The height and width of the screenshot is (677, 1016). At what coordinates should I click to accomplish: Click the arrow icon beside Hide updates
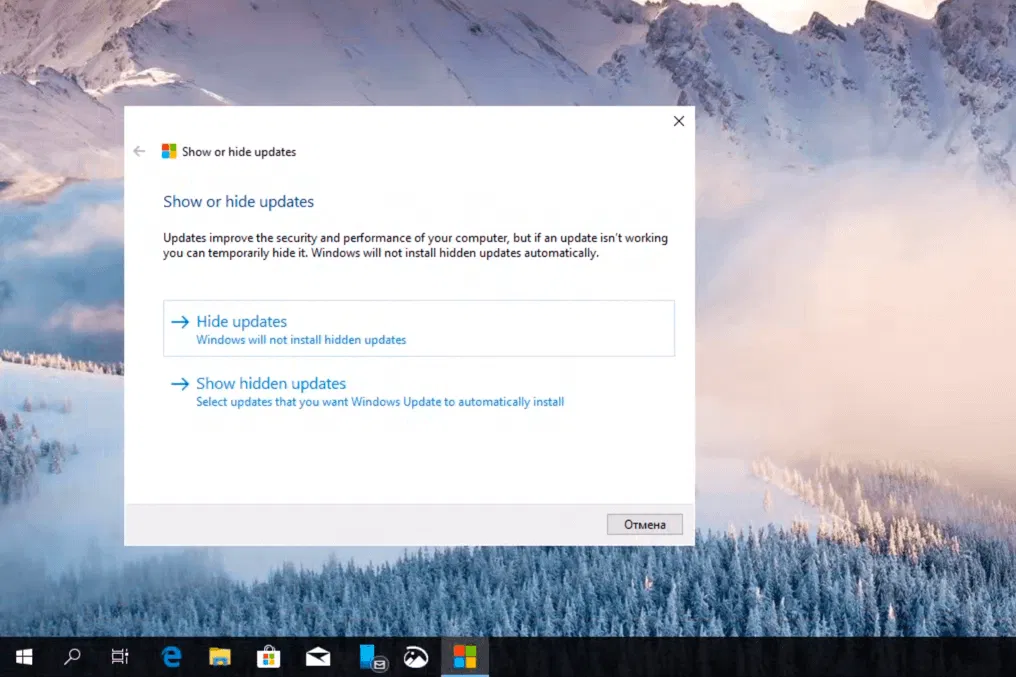(181, 321)
